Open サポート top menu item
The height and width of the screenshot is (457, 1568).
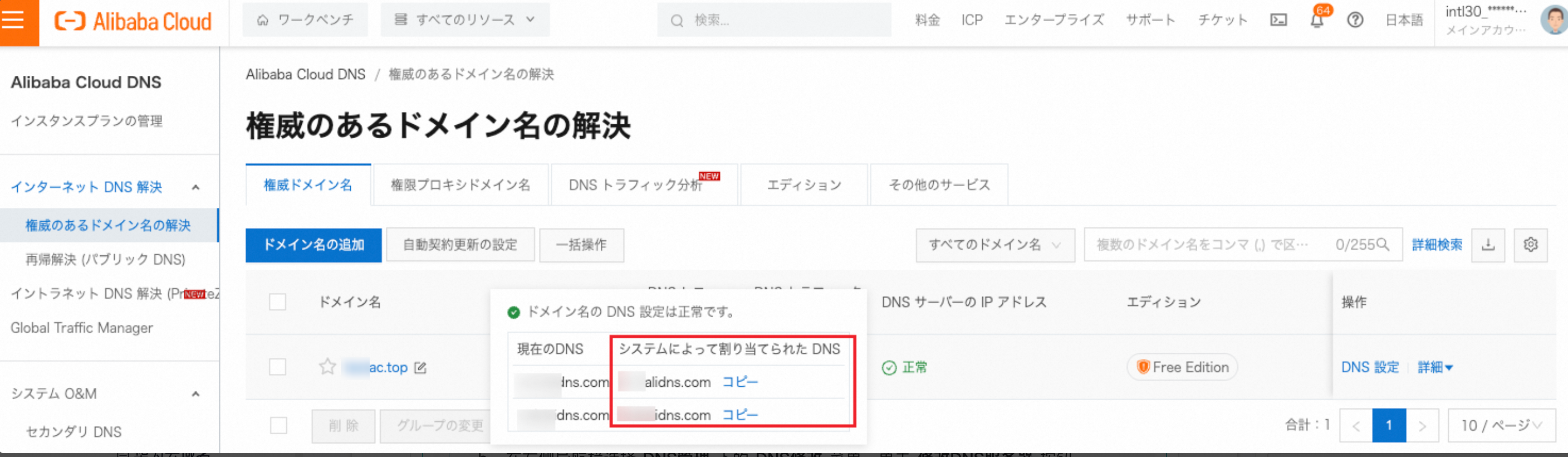pyautogui.click(x=1150, y=20)
